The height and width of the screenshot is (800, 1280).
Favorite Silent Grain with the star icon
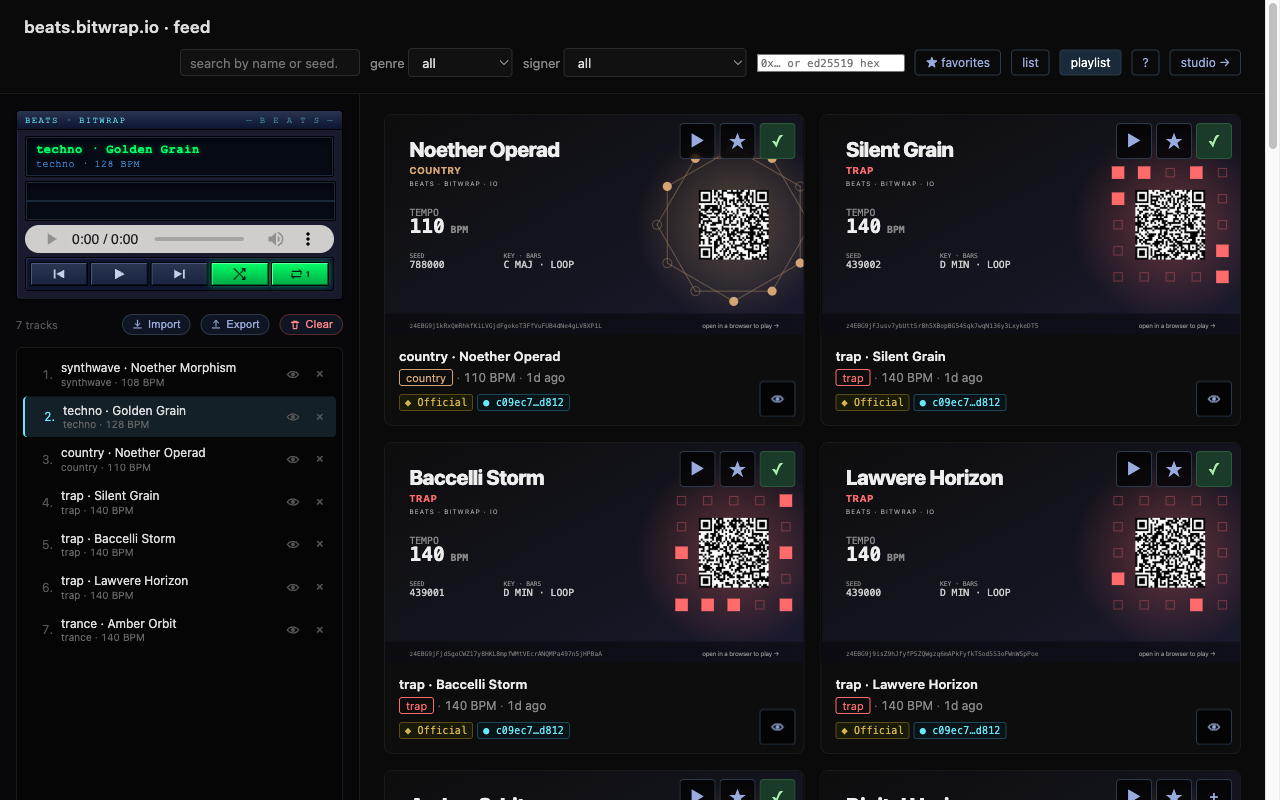(1173, 140)
